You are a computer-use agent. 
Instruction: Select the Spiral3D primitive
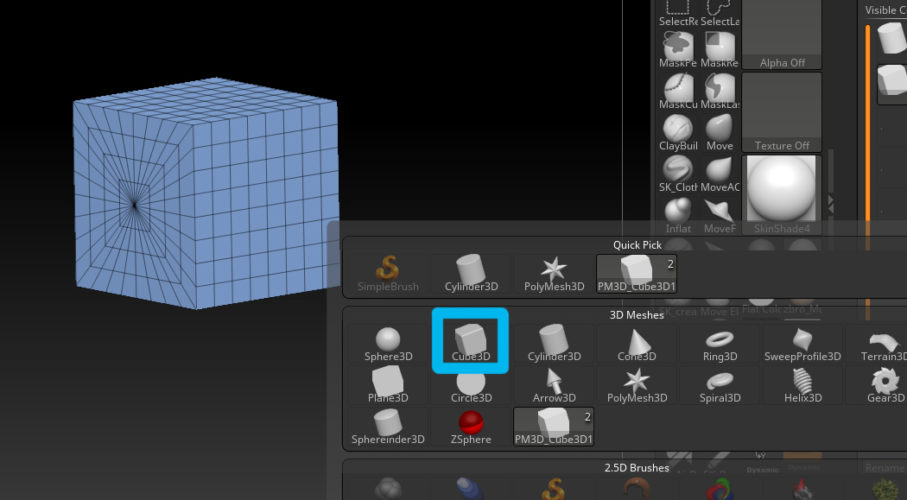(720, 385)
